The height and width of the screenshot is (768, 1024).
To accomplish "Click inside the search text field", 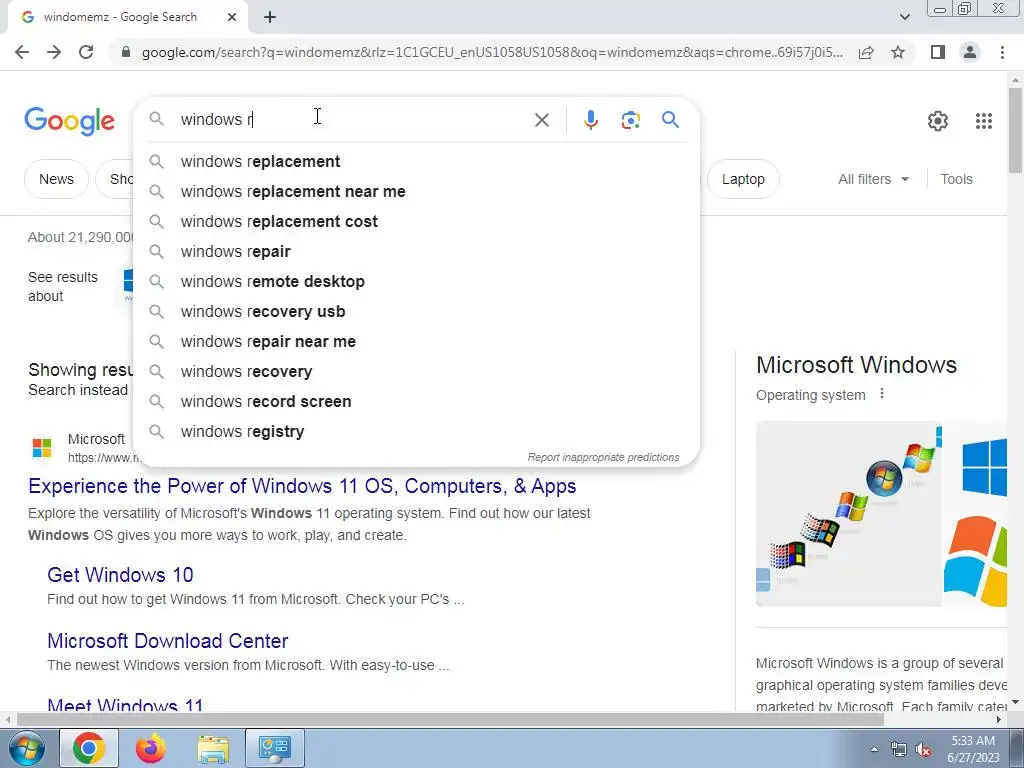I will click(353, 120).
